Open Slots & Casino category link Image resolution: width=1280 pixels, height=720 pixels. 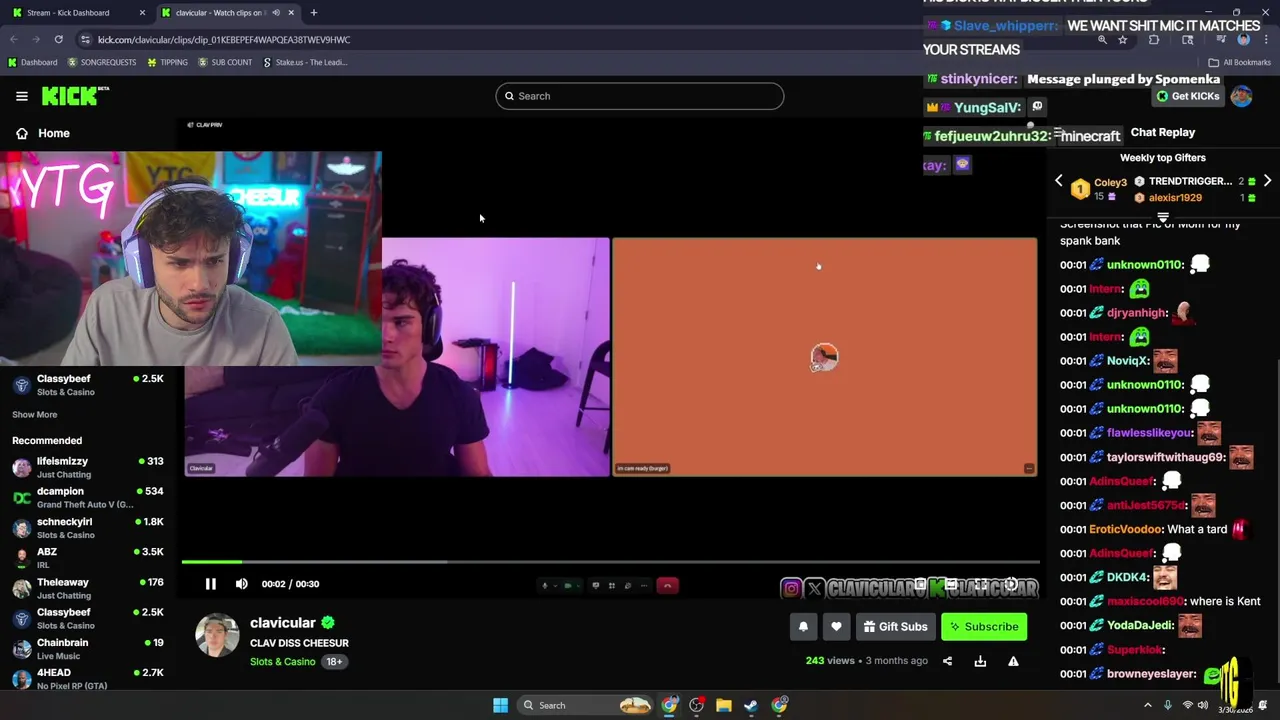click(282, 662)
